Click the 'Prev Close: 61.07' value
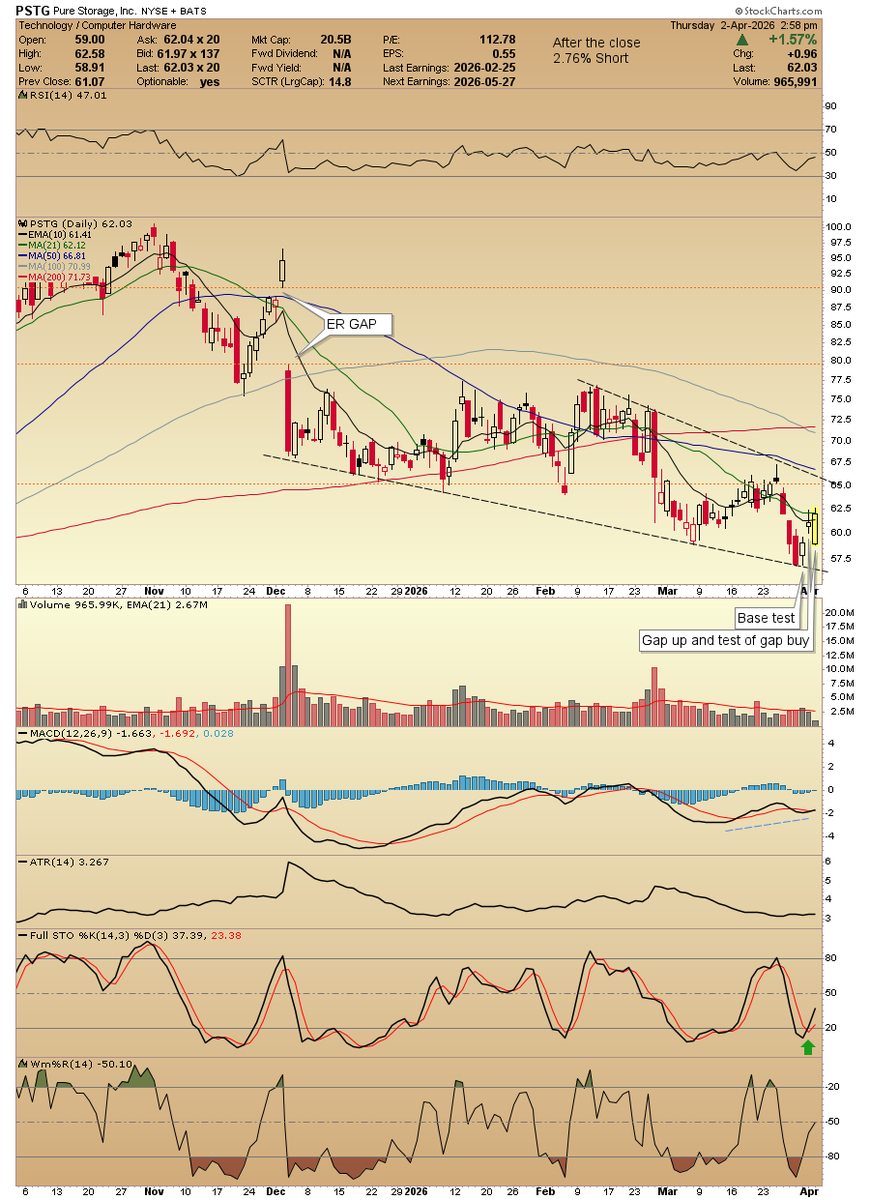Viewport: 870px width, 1200px height. (63, 82)
